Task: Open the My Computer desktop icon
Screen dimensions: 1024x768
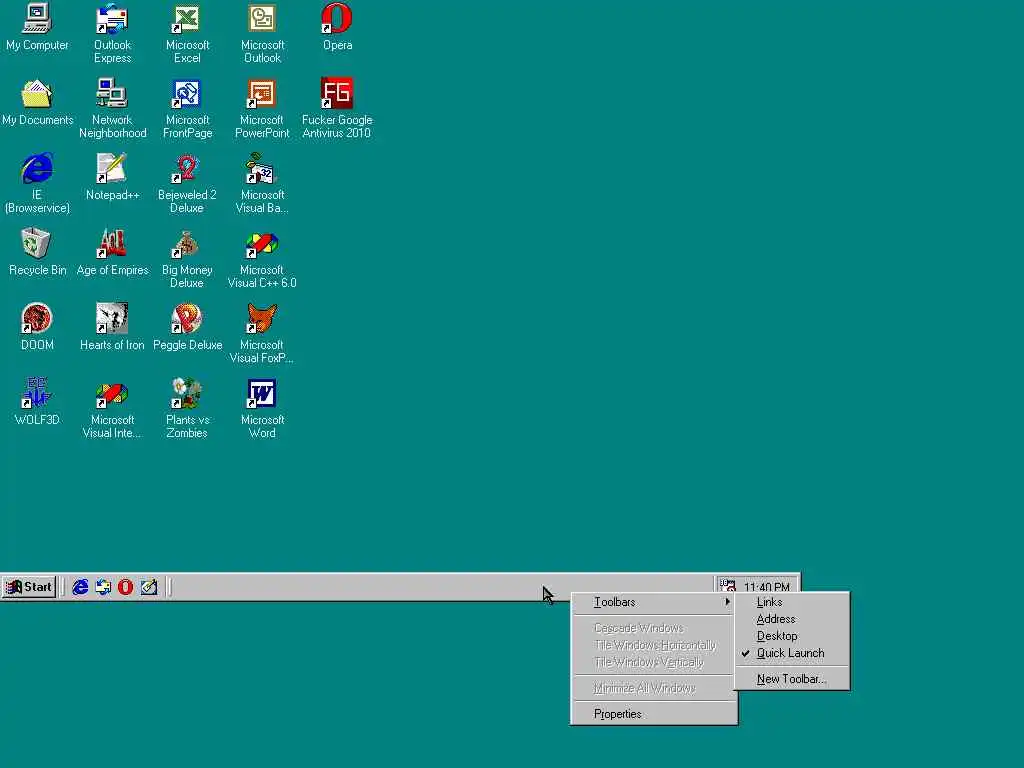Action: pyautogui.click(x=37, y=28)
